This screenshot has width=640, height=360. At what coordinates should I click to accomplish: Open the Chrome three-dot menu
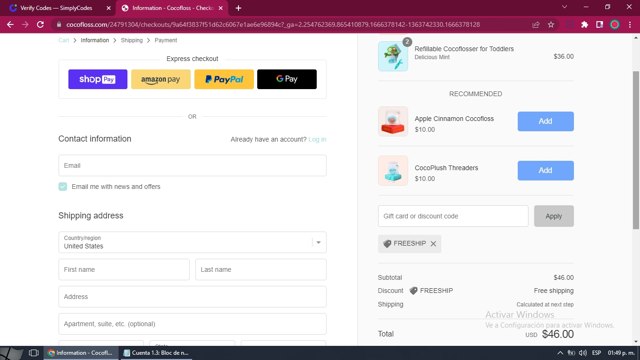click(x=630, y=24)
